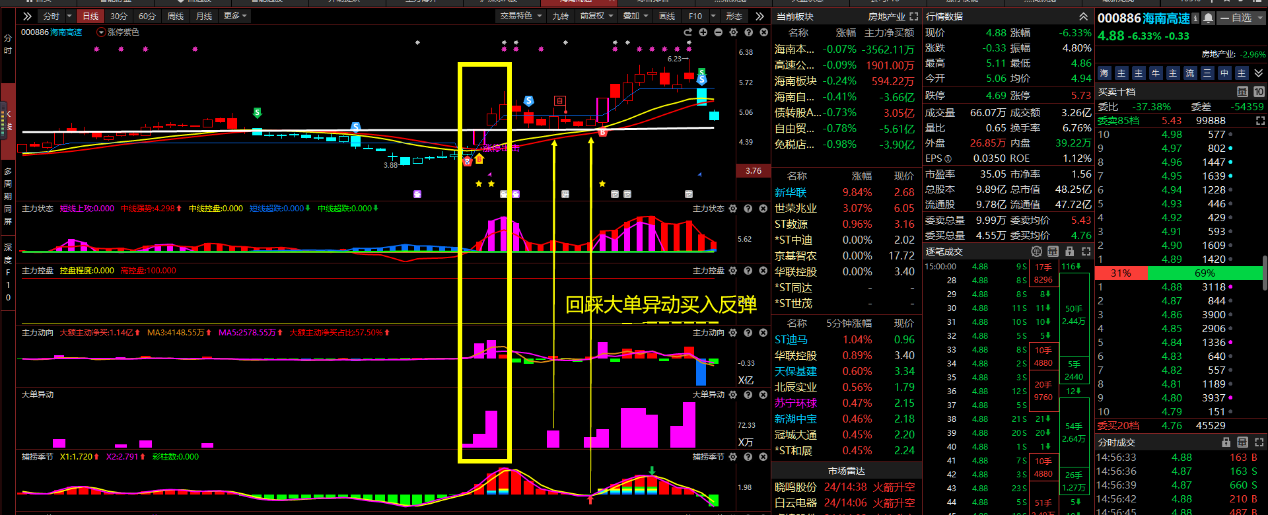Click 晓鸣股份 in 市场雷达 list
The width and height of the screenshot is (1268, 515).
pyautogui.click(x=795, y=487)
